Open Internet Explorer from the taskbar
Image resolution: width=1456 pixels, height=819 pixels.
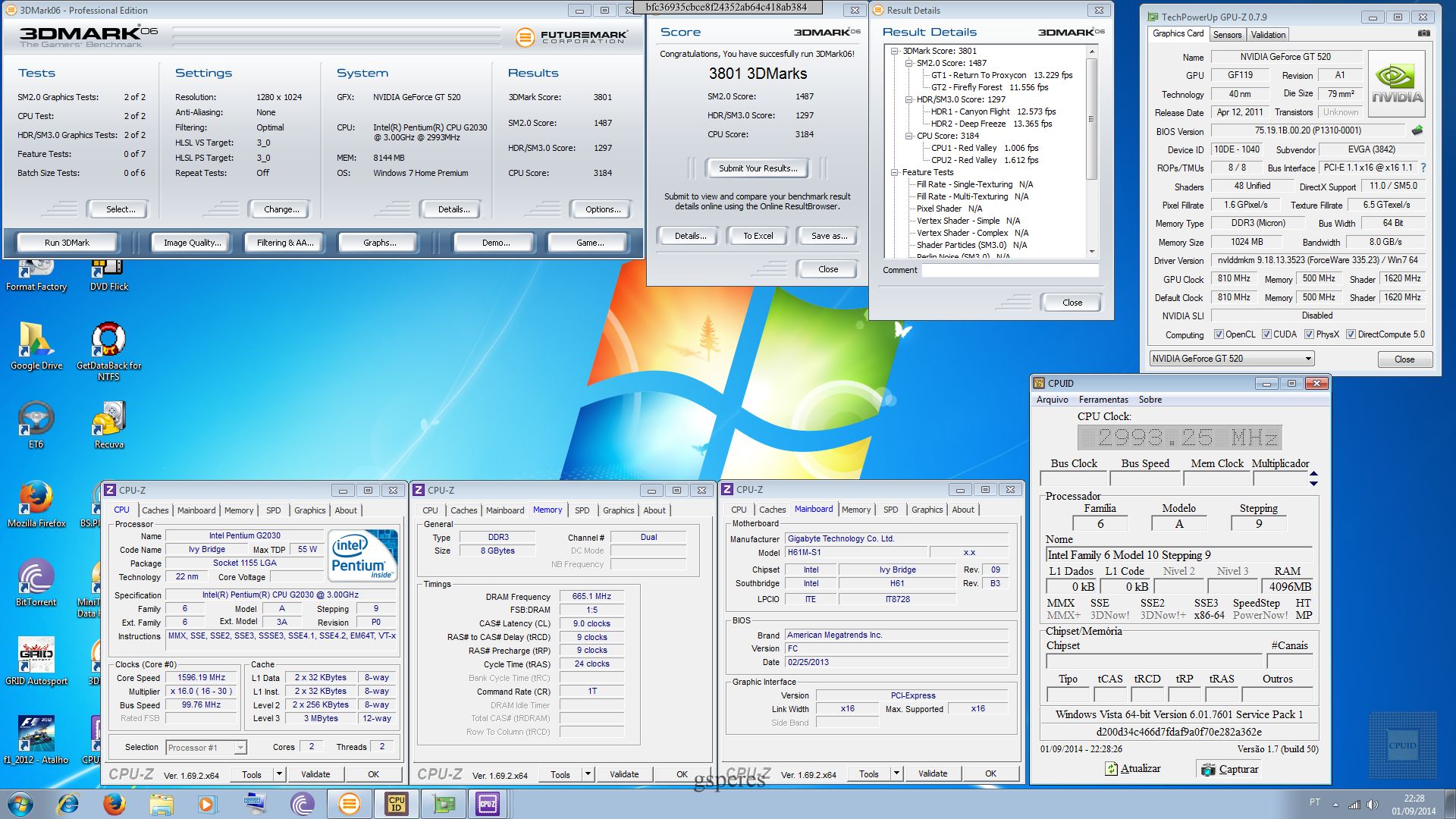(x=68, y=804)
